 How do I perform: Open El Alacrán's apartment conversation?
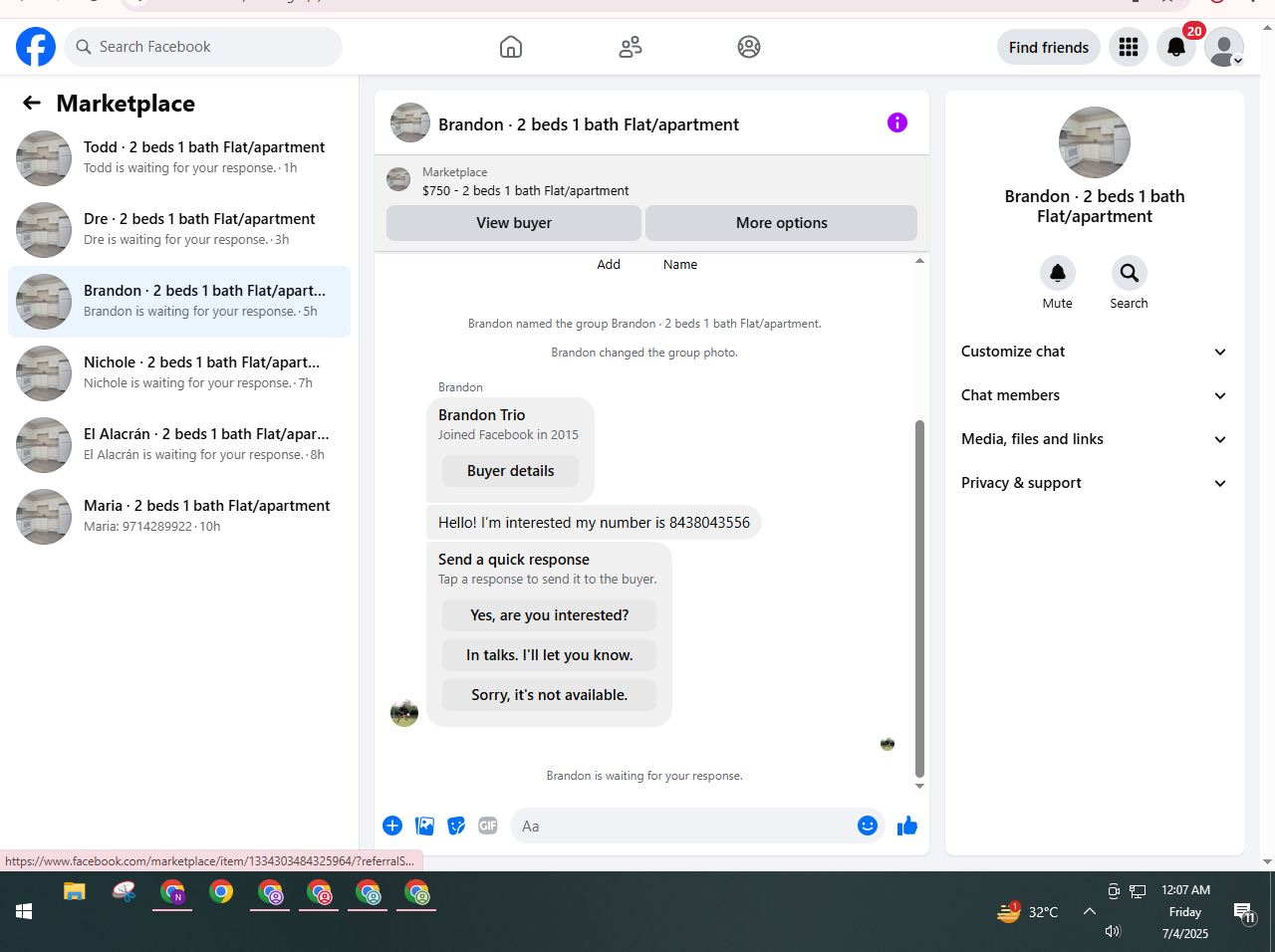179,445
